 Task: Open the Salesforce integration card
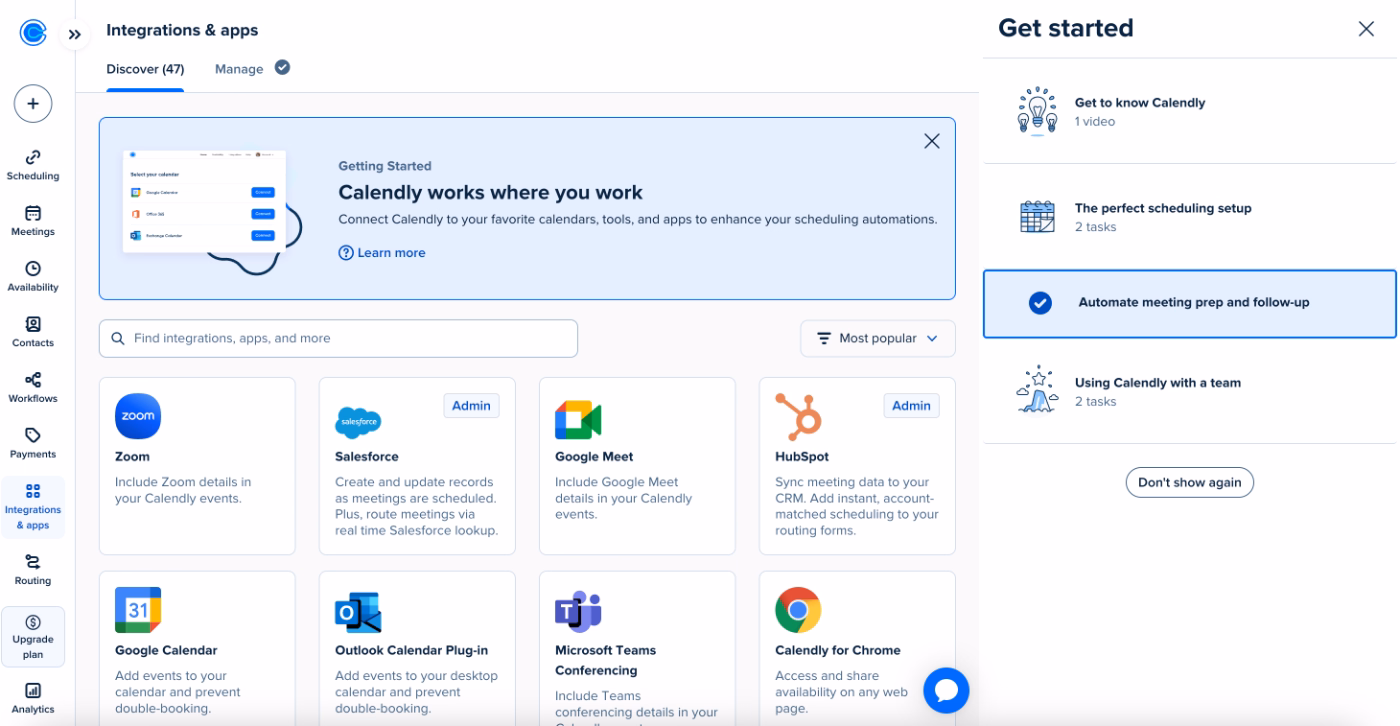pyautogui.click(x=417, y=466)
